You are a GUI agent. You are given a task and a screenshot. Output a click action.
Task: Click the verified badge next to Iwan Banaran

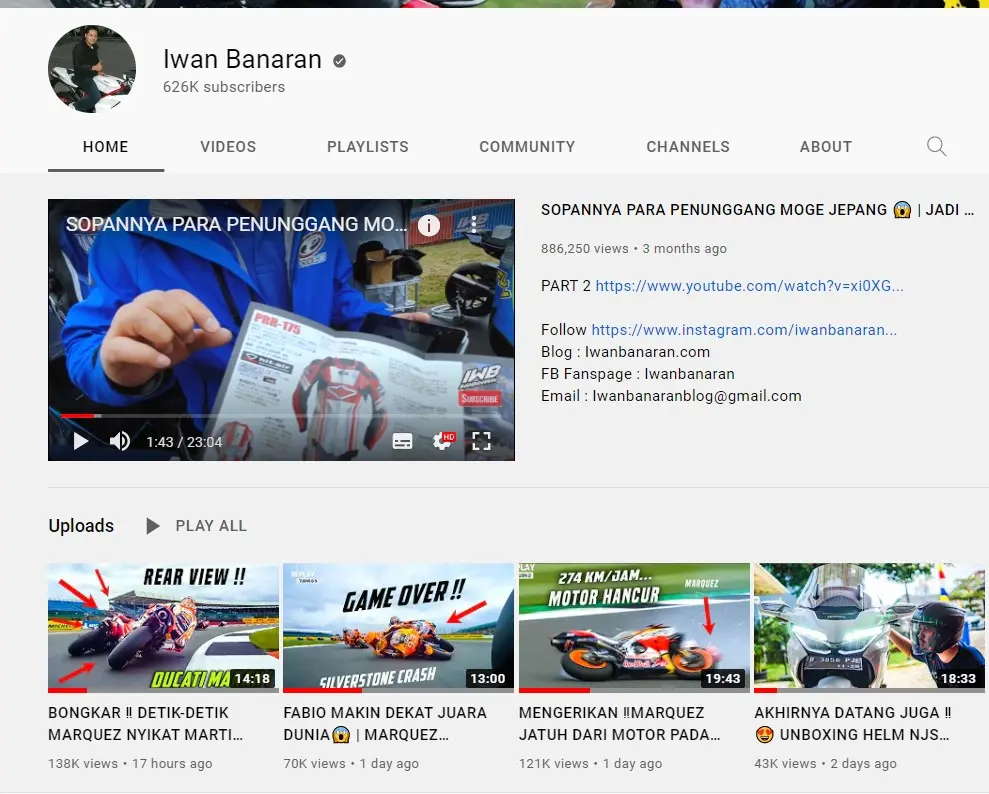tap(339, 61)
